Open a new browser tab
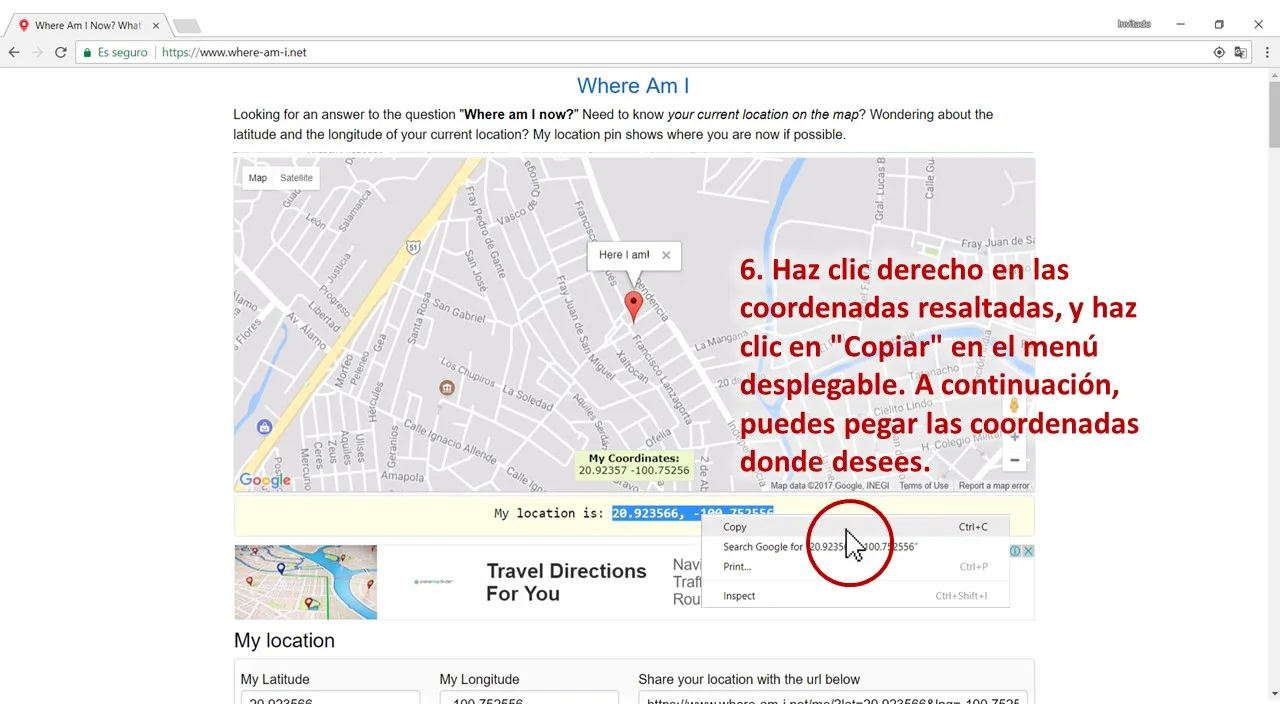The width and height of the screenshot is (1280, 720). 186,25
